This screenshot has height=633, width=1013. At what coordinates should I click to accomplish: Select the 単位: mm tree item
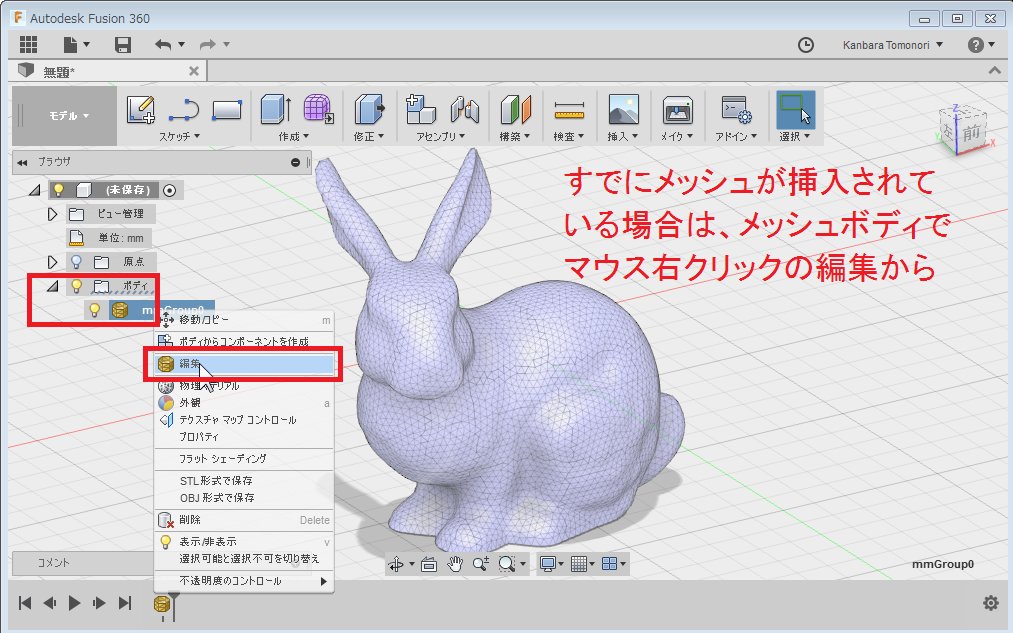(110, 238)
